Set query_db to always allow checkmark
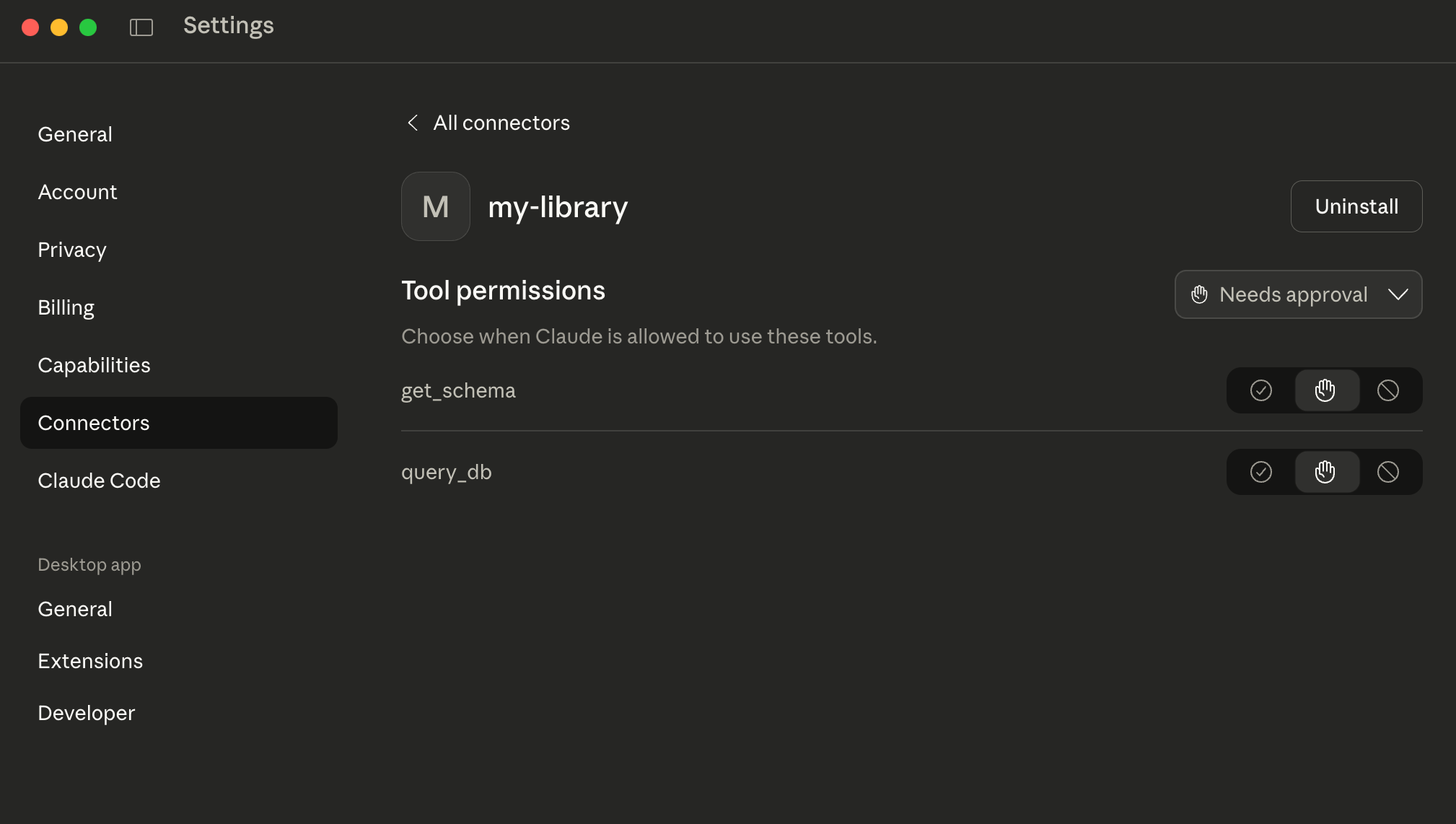This screenshot has height=824, width=1456. click(1260, 472)
